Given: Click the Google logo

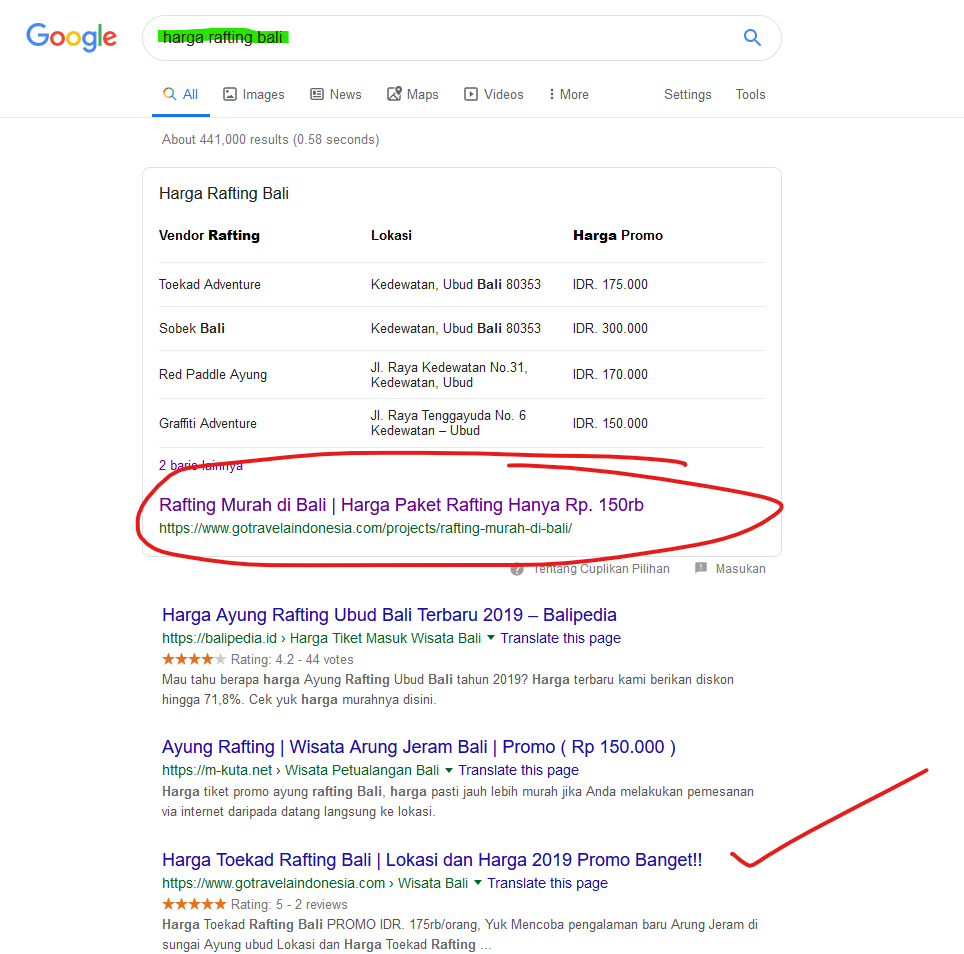Looking at the screenshot, I should (x=71, y=37).
